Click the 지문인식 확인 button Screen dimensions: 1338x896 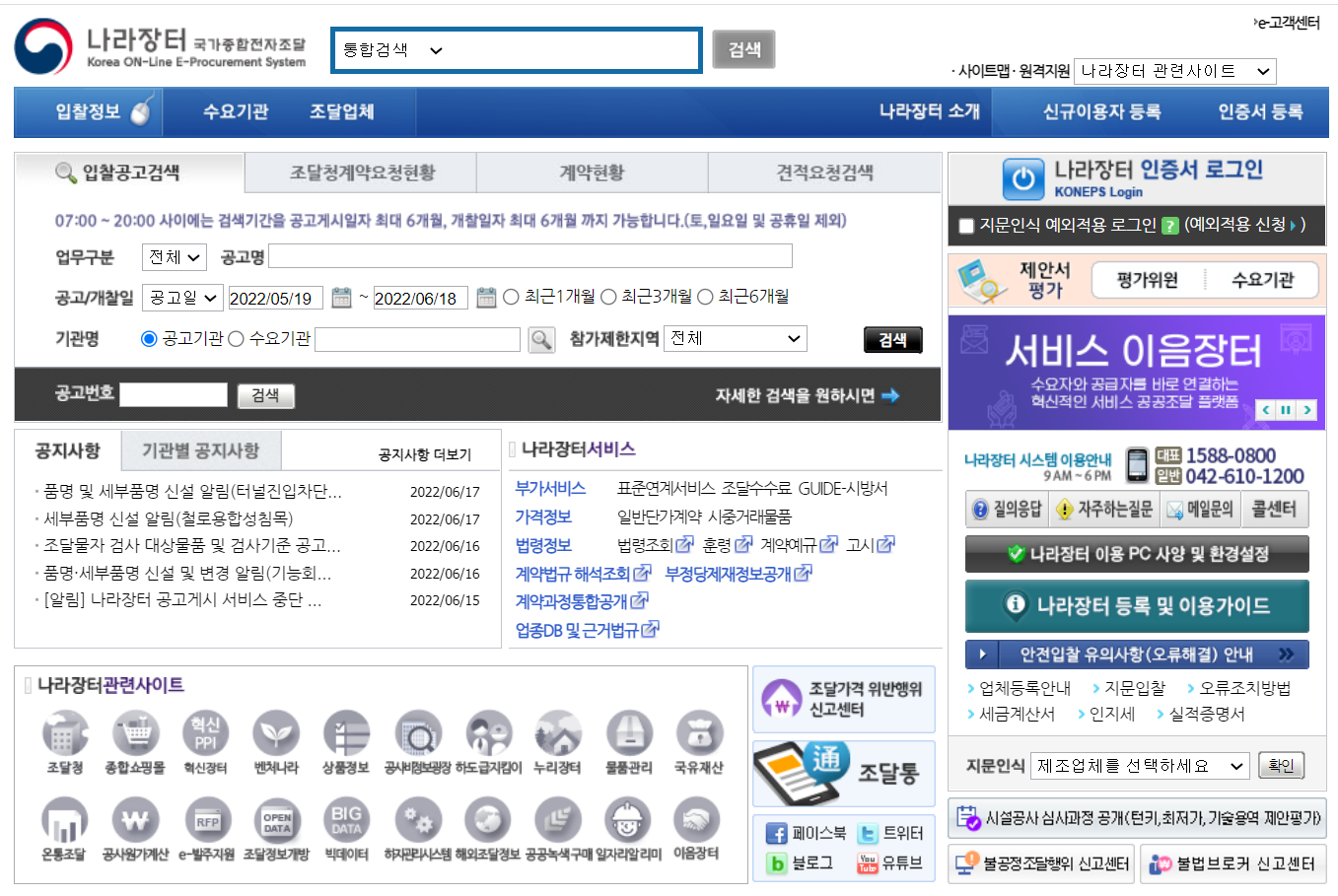1281,765
